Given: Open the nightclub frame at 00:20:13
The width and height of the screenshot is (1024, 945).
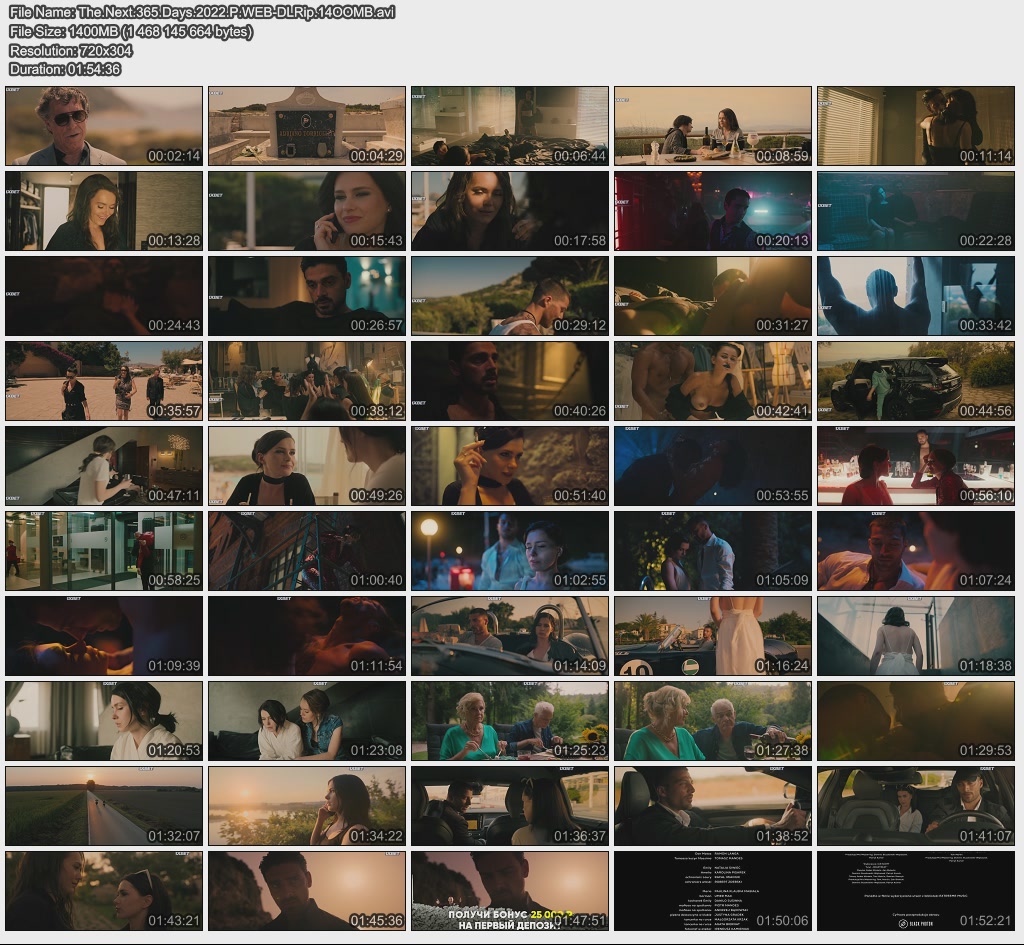Looking at the screenshot, I should coord(712,211).
